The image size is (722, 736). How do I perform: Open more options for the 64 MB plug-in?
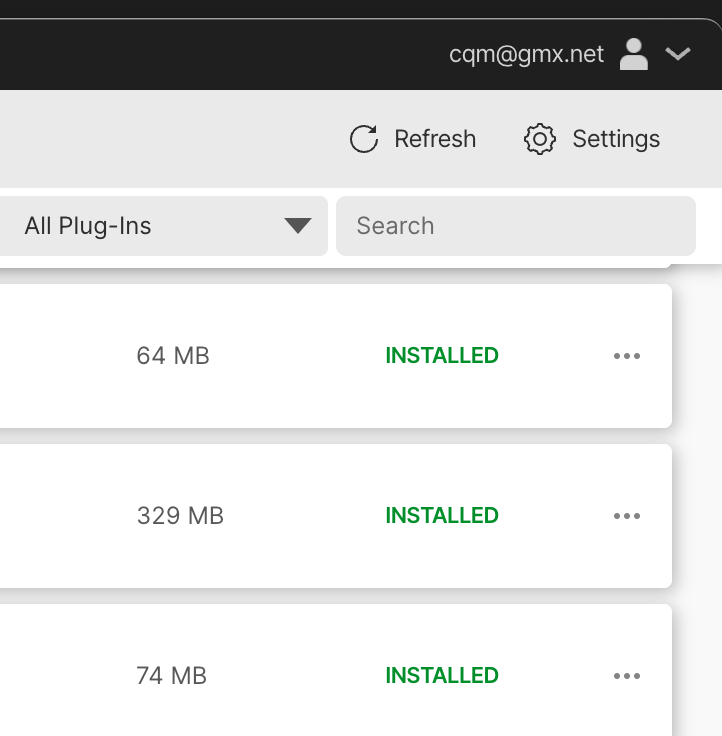click(x=627, y=356)
